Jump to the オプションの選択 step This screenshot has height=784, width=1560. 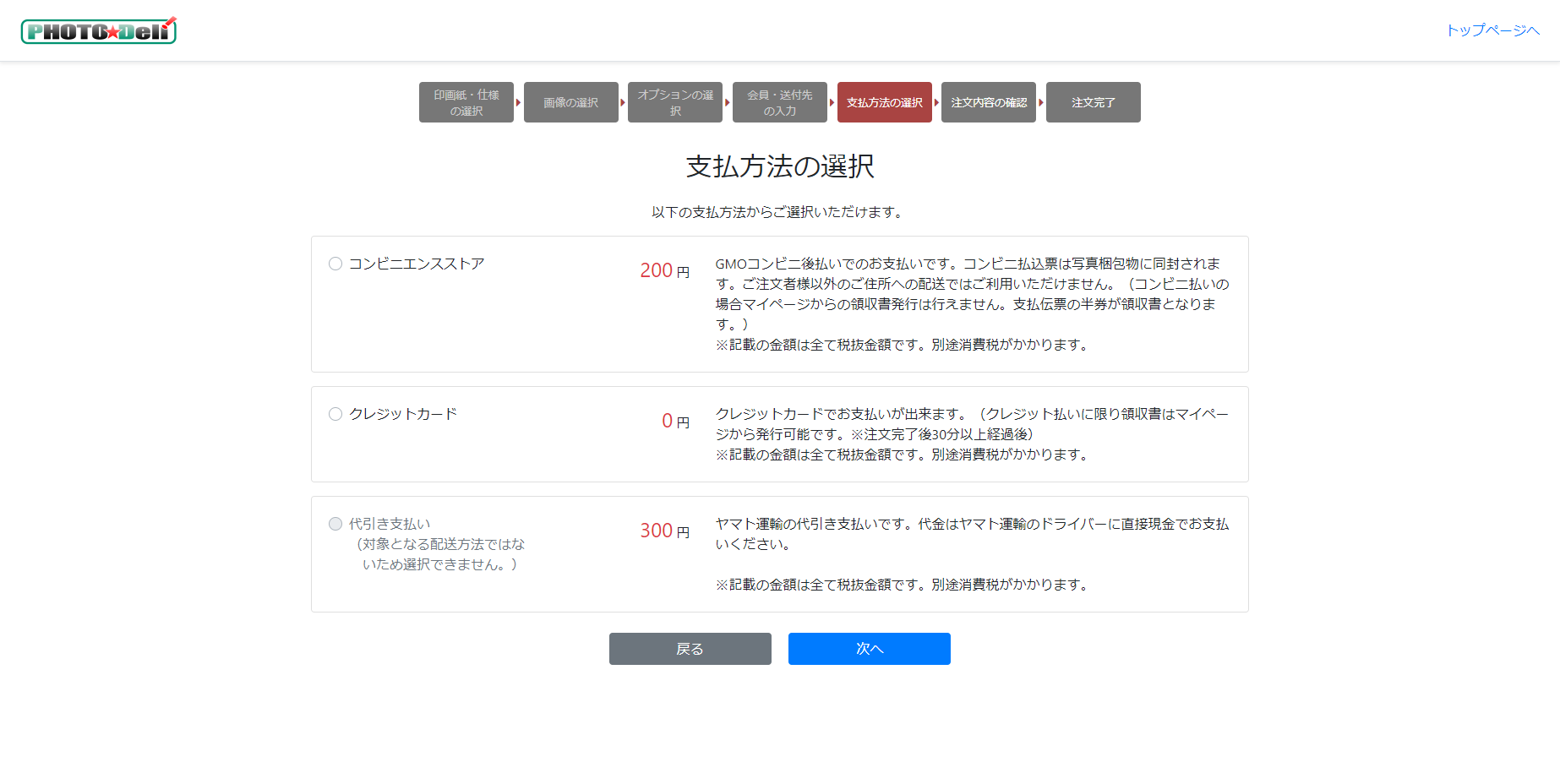pyautogui.click(x=674, y=102)
